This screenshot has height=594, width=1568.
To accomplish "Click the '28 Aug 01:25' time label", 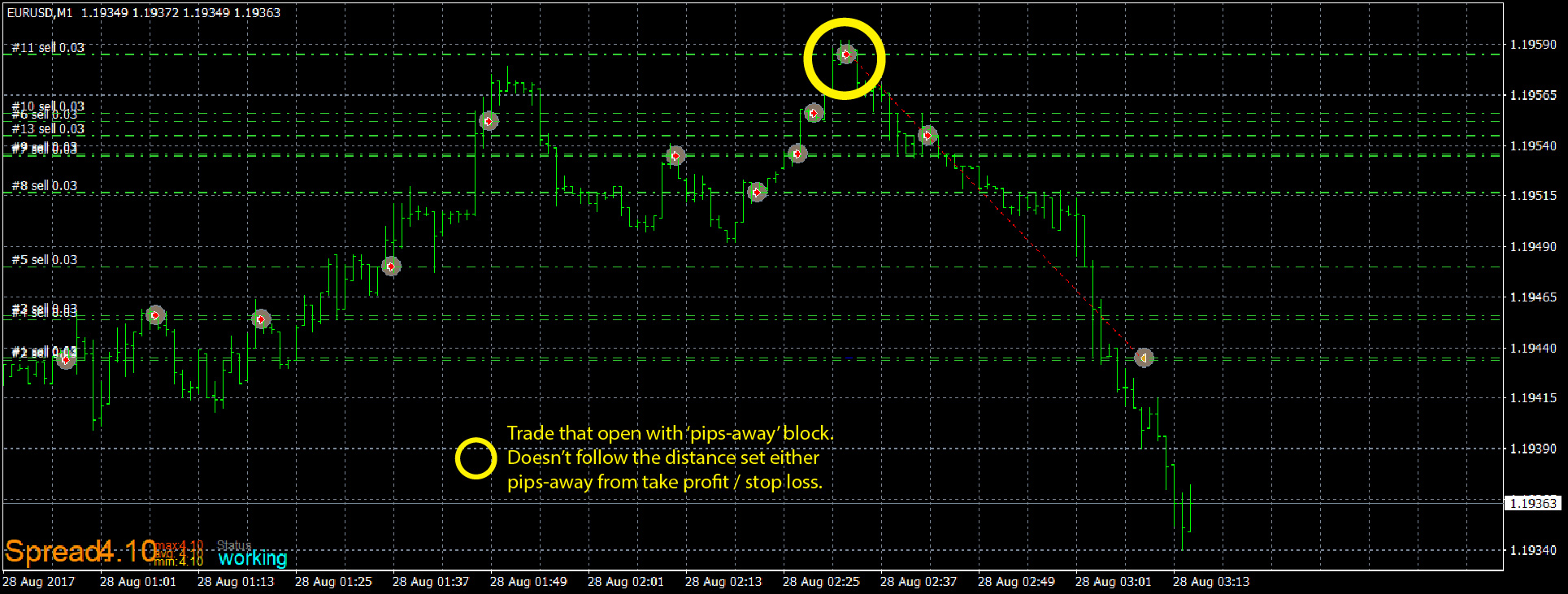I will click(x=333, y=581).
